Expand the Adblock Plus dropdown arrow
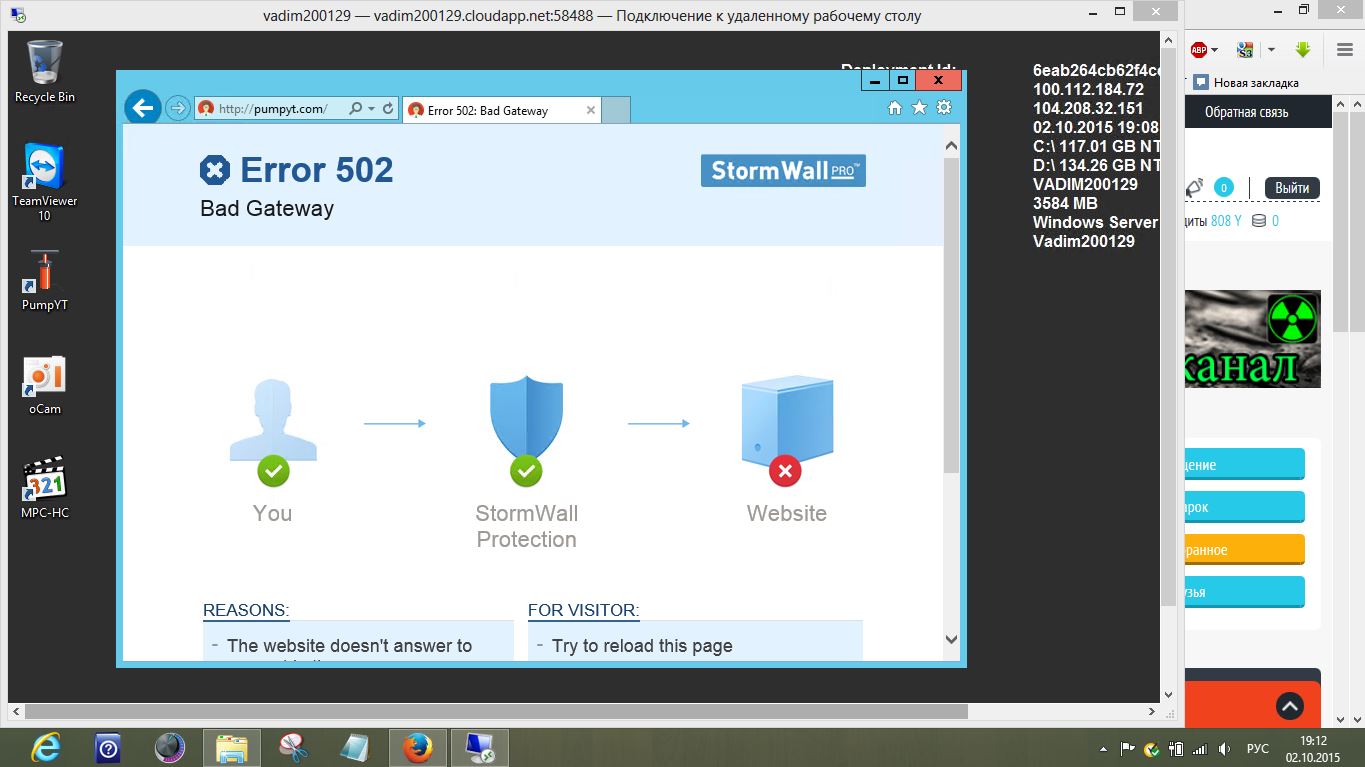This screenshot has height=767, width=1365. [x=1215, y=49]
